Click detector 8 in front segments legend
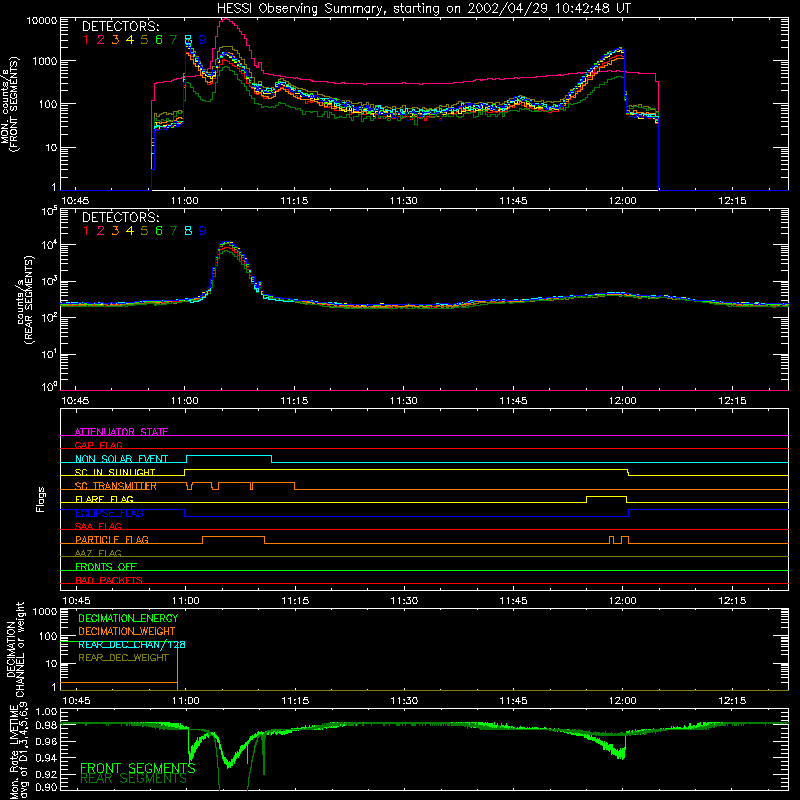This screenshot has width=800, height=800. coord(188,40)
